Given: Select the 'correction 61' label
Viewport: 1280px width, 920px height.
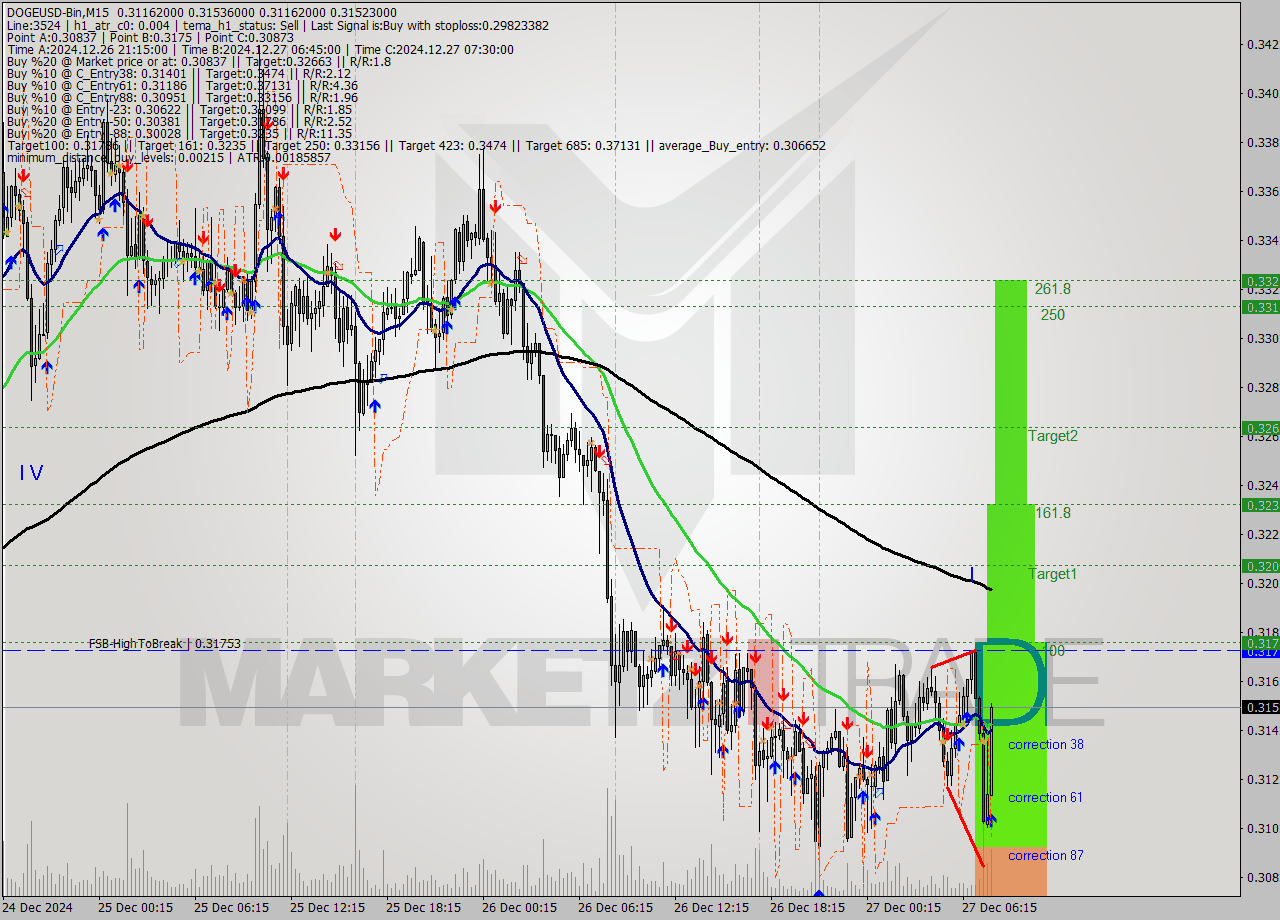Looking at the screenshot, I should (x=1045, y=797).
